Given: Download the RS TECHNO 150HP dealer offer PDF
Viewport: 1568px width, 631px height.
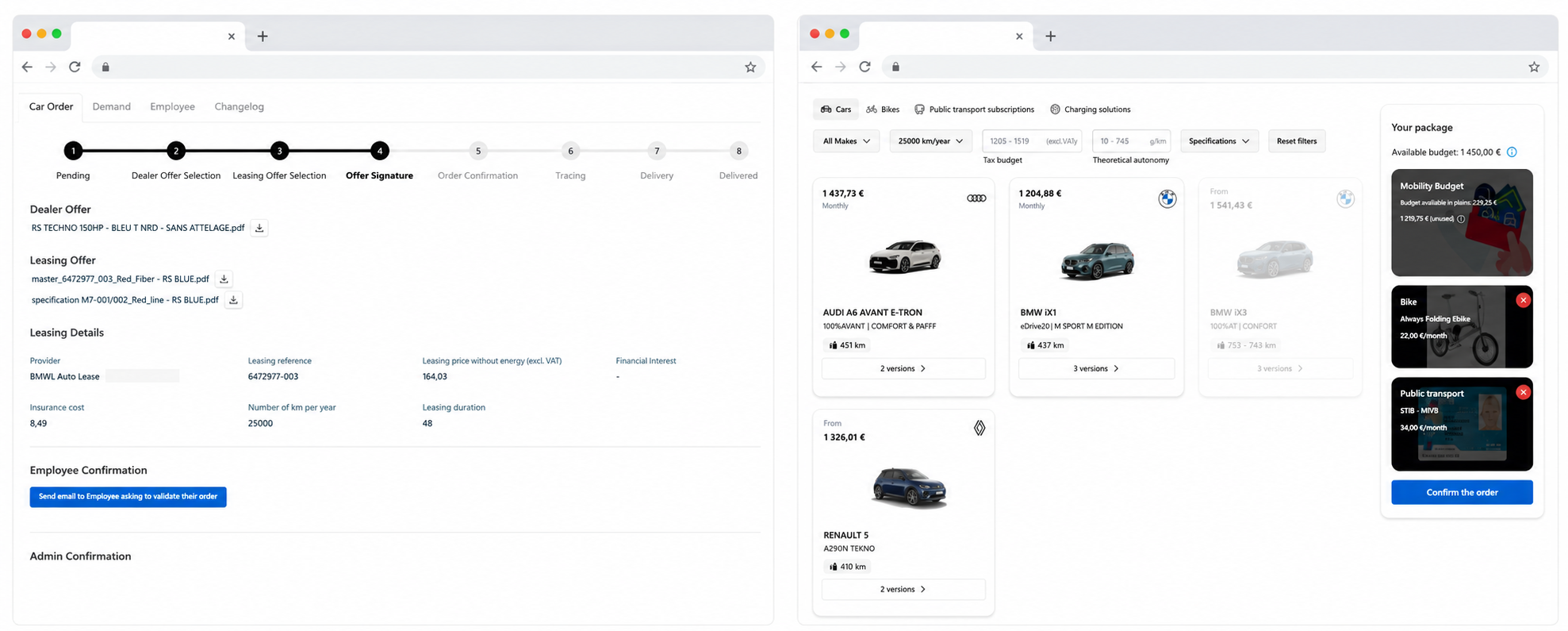Looking at the screenshot, I should 259,228.
